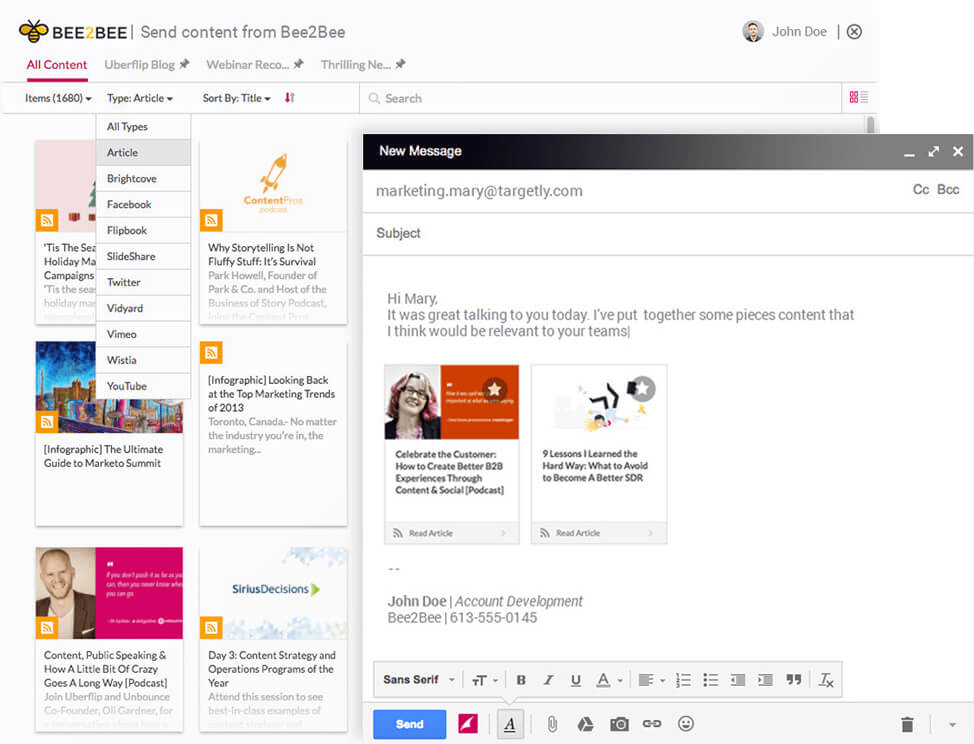974x744 pixels.
Task: Toggle underline formatting in message toolbar
Action: pos(576,680)
